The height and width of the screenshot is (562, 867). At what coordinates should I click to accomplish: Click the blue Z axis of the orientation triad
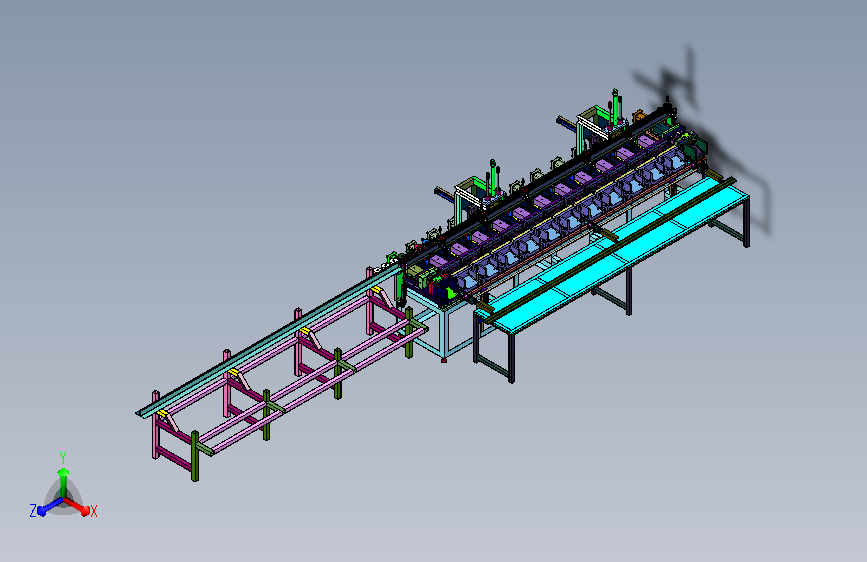[x=50, y=506]
